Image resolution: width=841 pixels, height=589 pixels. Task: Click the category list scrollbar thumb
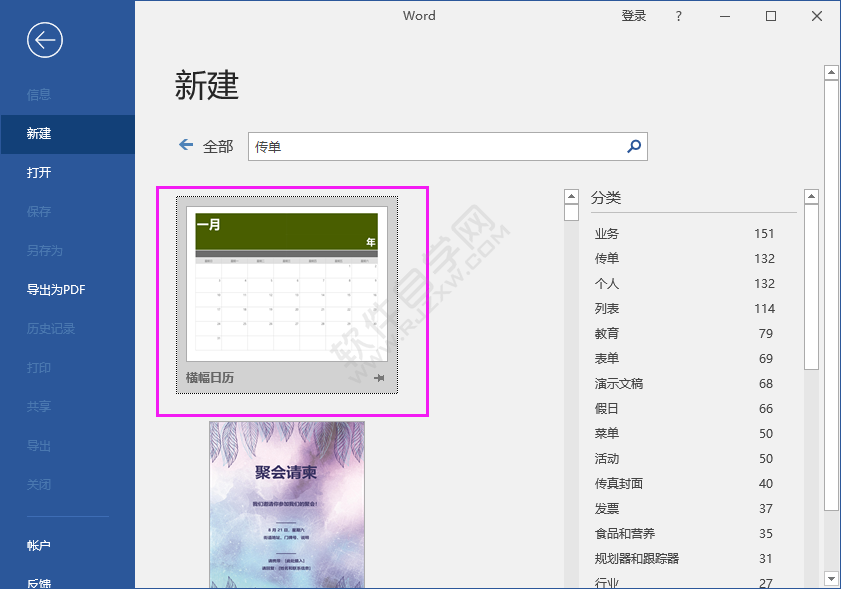812,287
